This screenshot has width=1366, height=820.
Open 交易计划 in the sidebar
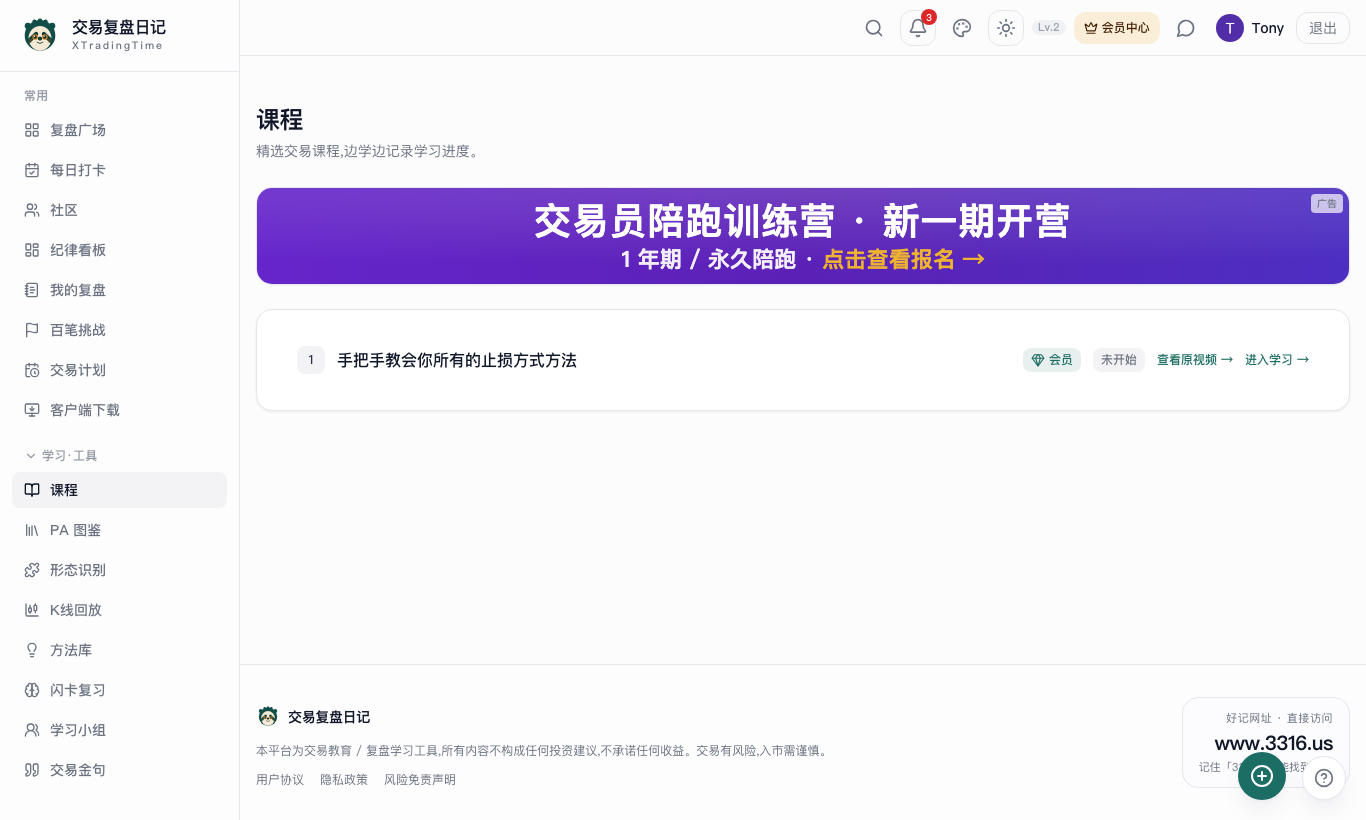coord(119,370)
